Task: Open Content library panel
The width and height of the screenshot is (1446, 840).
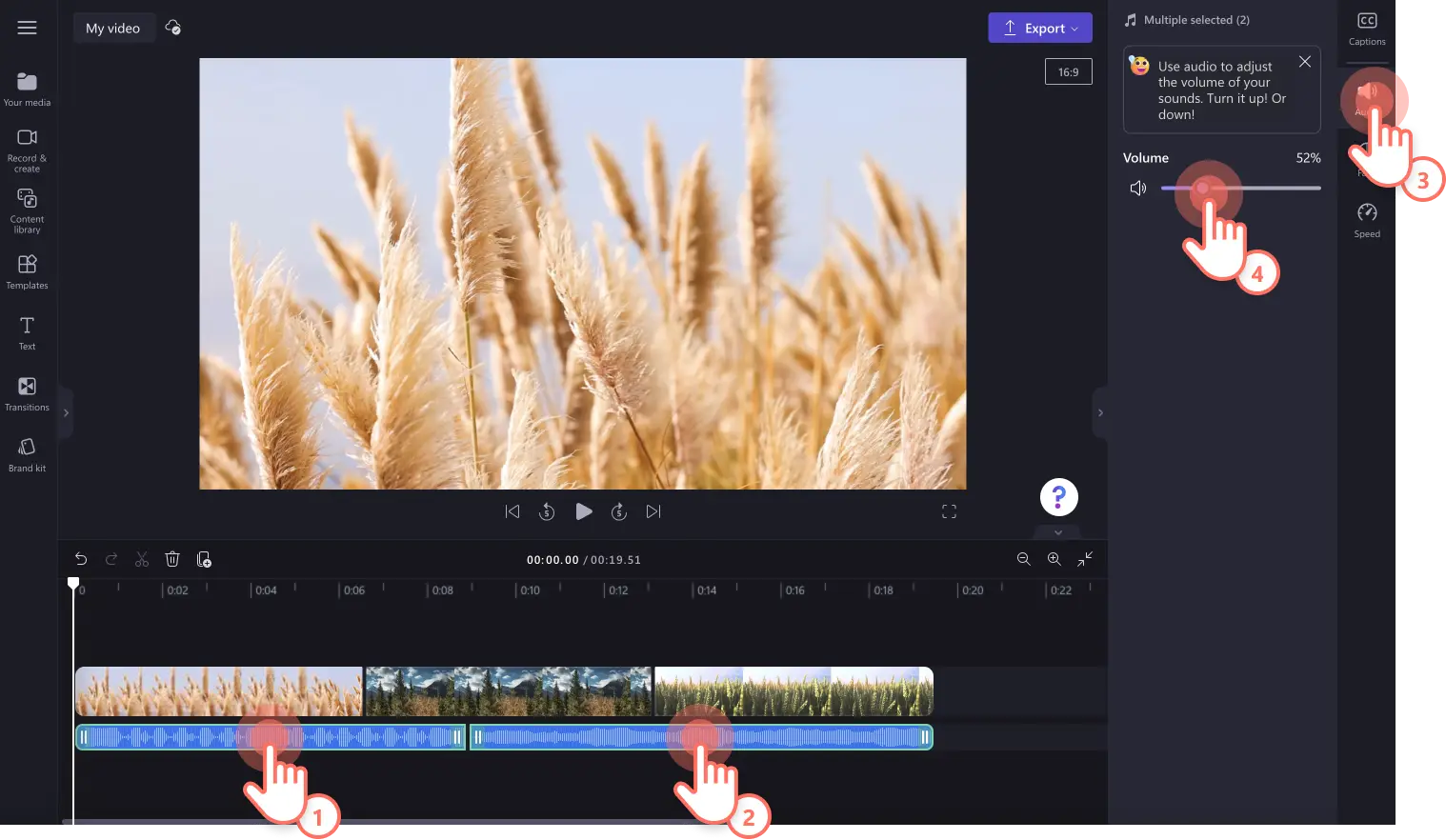Action: click(27, 210)
